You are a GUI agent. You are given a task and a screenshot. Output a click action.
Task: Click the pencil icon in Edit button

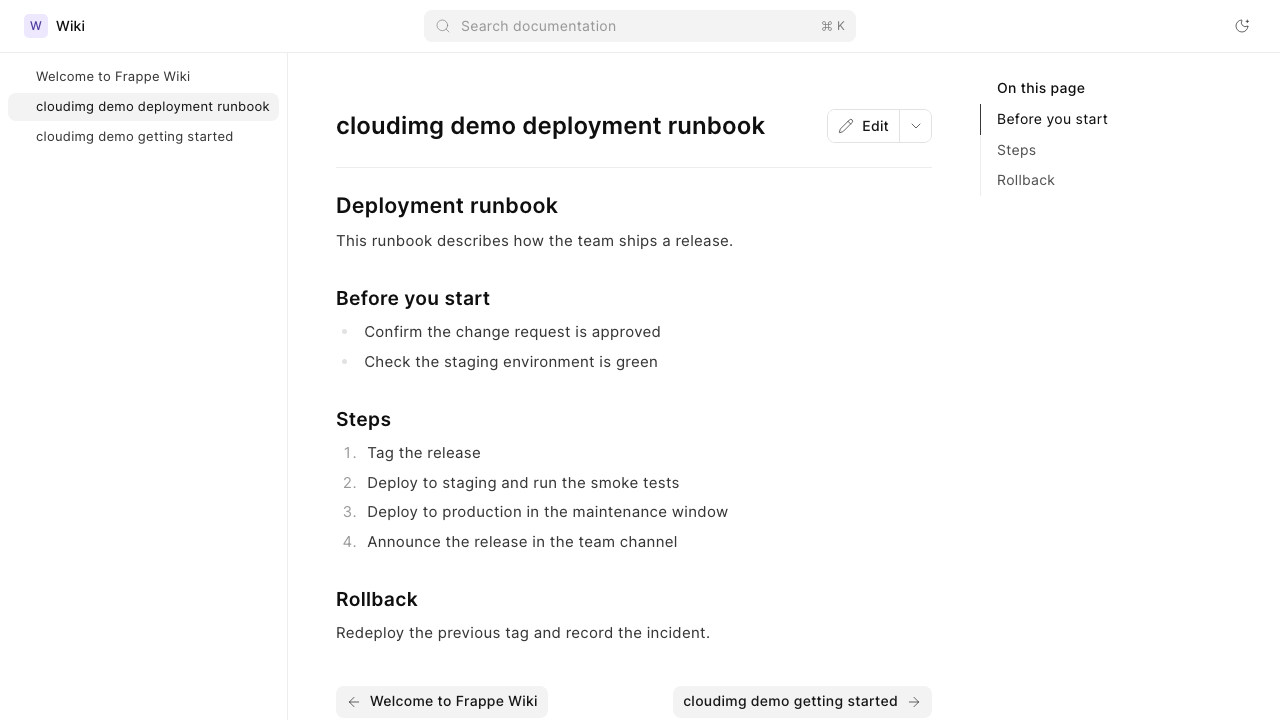846,126
